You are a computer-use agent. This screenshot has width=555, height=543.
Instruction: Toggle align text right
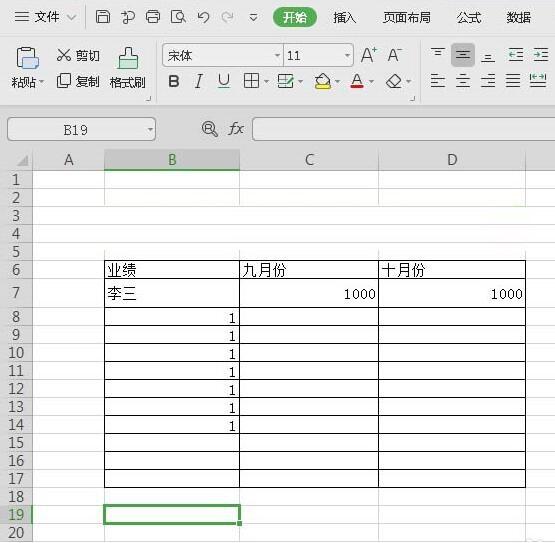[488, 81]
